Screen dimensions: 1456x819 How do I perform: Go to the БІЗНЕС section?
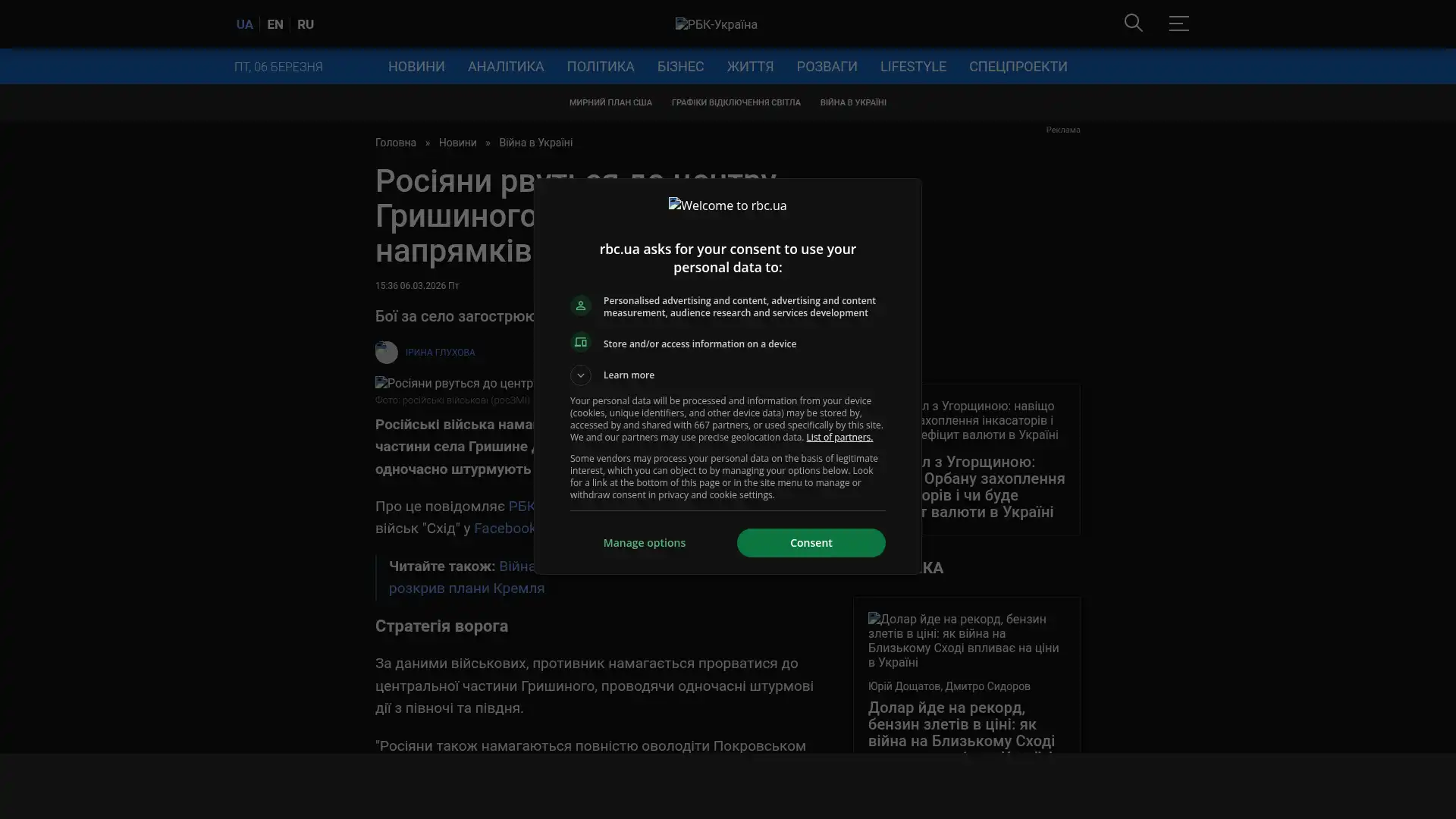680,67
